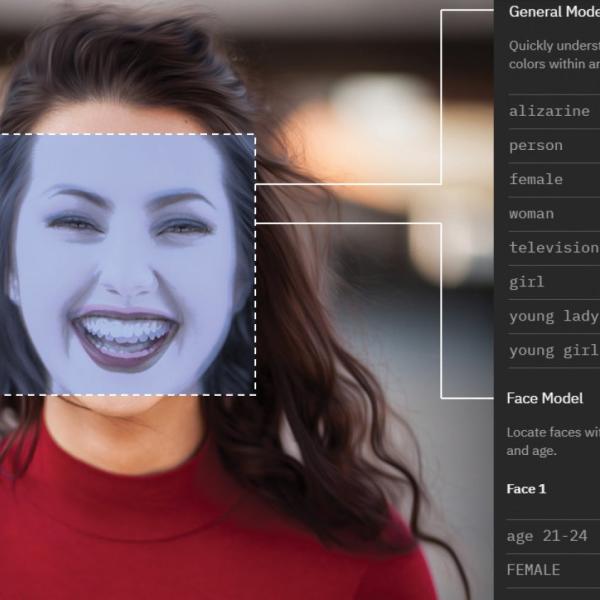Click the Face Model description text
This screenshot has width=600, height=600.
[553, 442]
